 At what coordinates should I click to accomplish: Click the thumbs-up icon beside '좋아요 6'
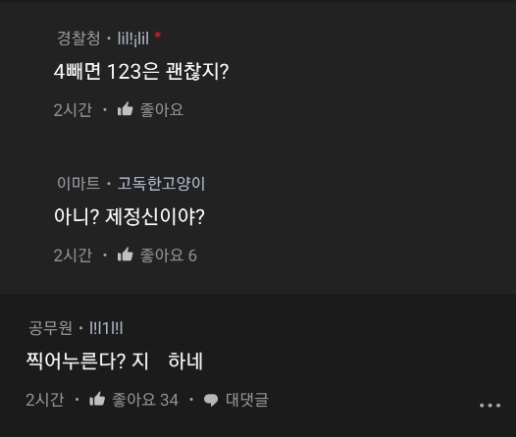click(x=125, y=255)
